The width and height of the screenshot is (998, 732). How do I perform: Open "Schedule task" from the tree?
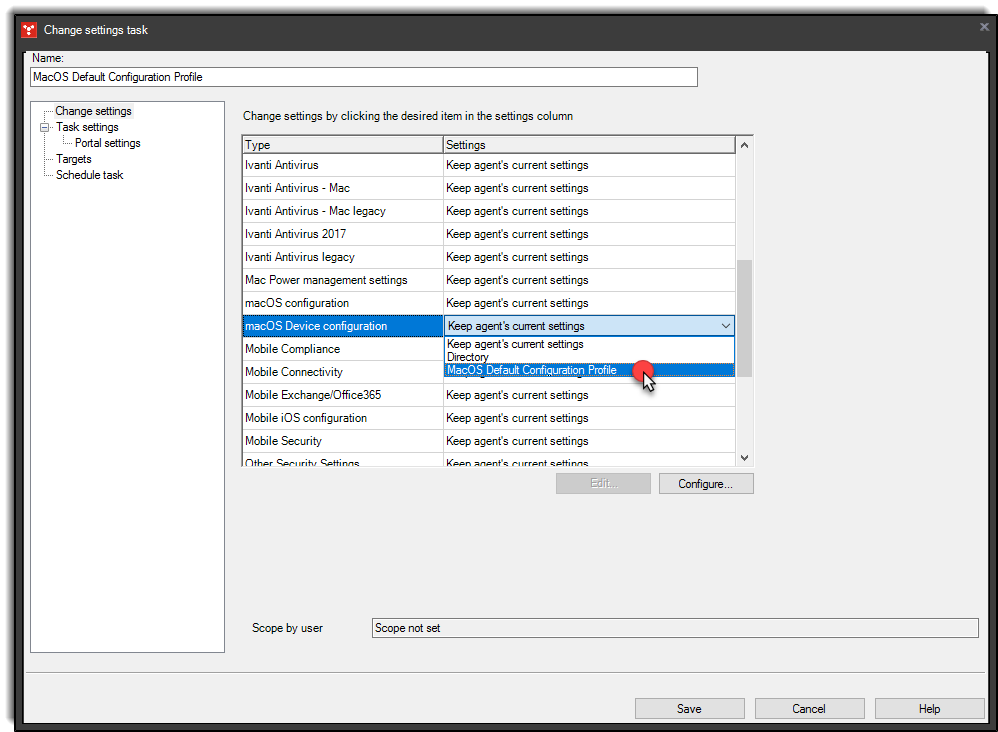[x=88, y=174]
